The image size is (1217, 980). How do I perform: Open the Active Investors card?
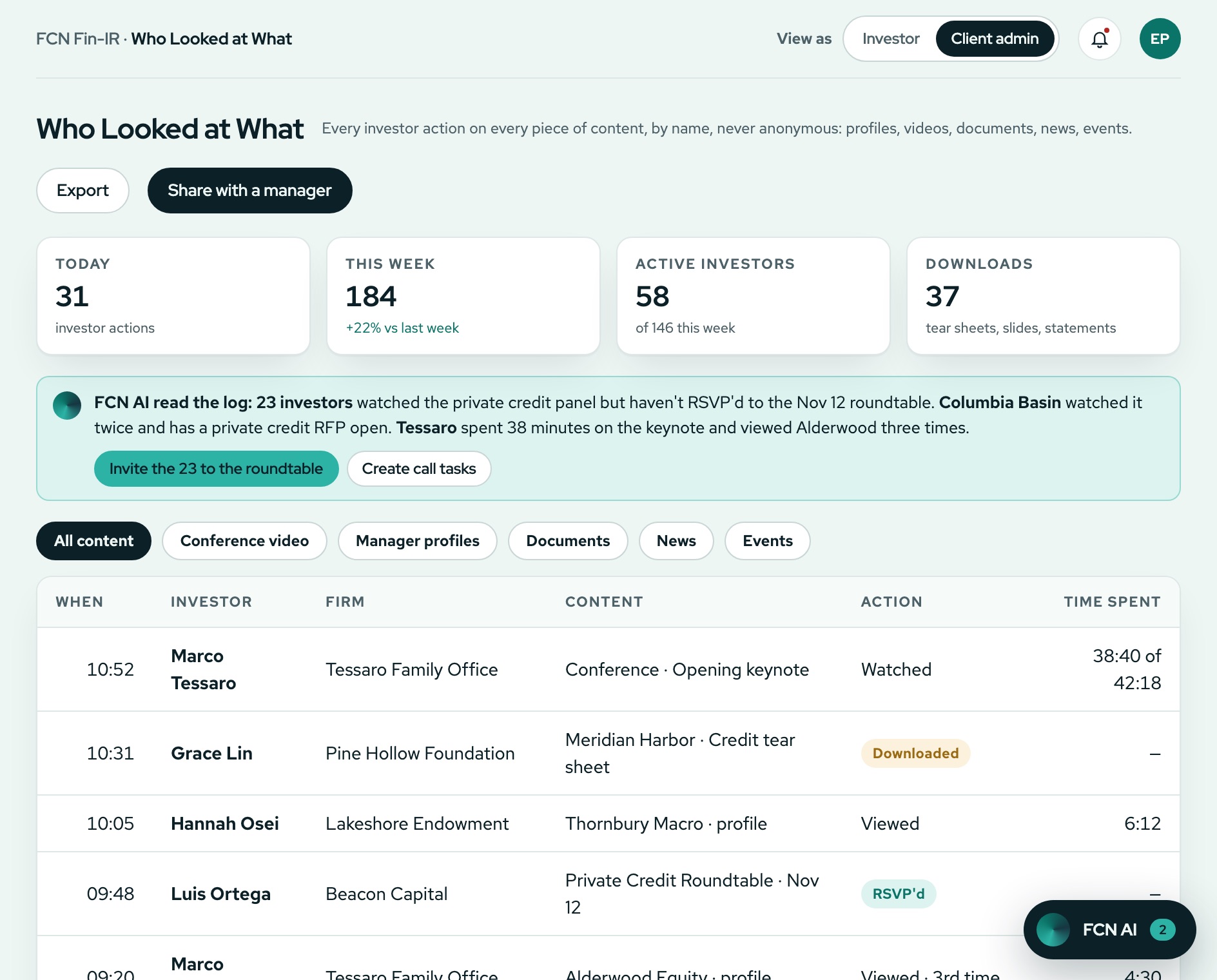(x=754, y=296)
